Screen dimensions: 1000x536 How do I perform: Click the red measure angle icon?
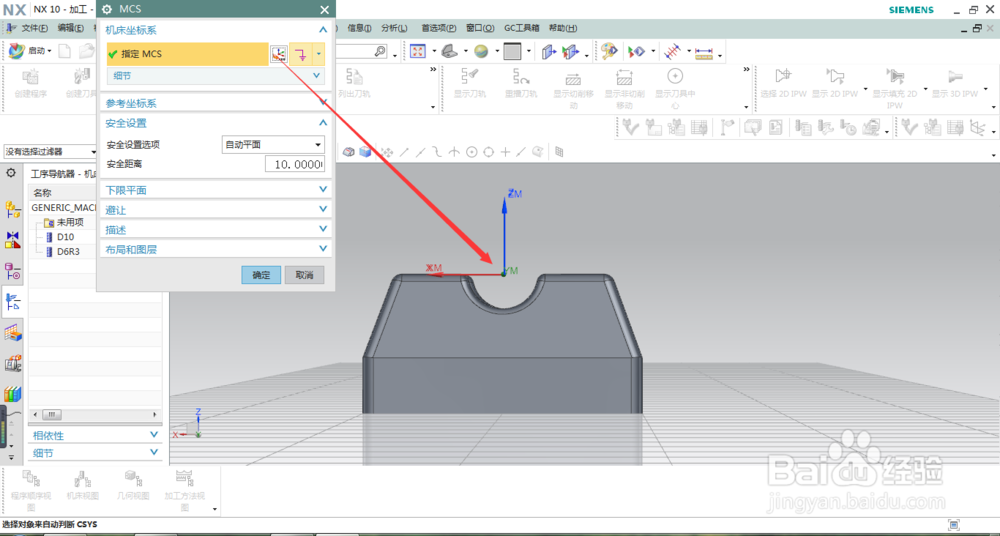(672, 52)
